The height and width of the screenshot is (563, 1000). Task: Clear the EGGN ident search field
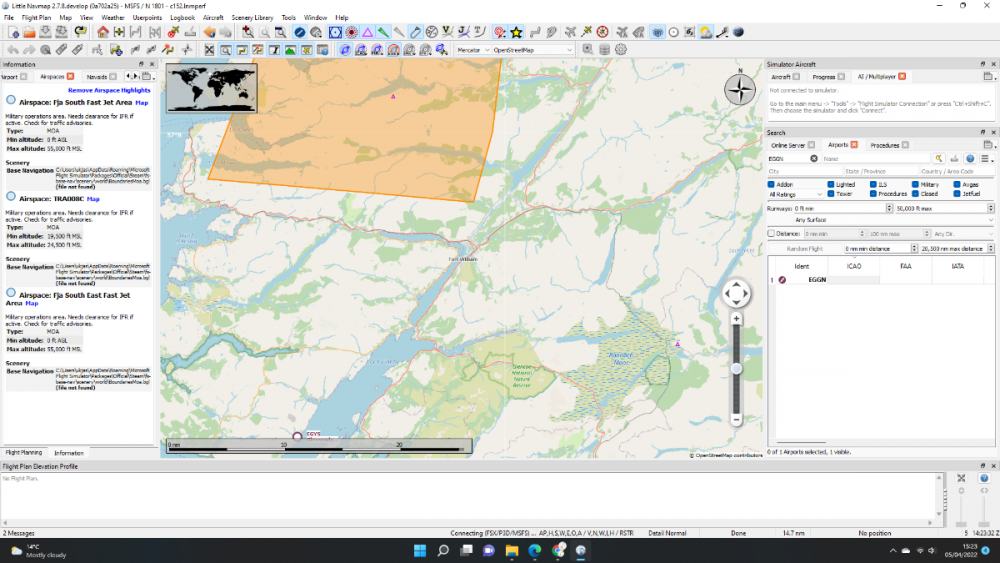[813, 158]
